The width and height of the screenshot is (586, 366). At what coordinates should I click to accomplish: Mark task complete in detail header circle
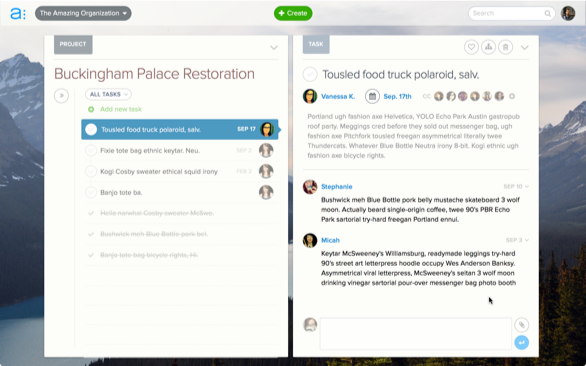click(310, 74)
